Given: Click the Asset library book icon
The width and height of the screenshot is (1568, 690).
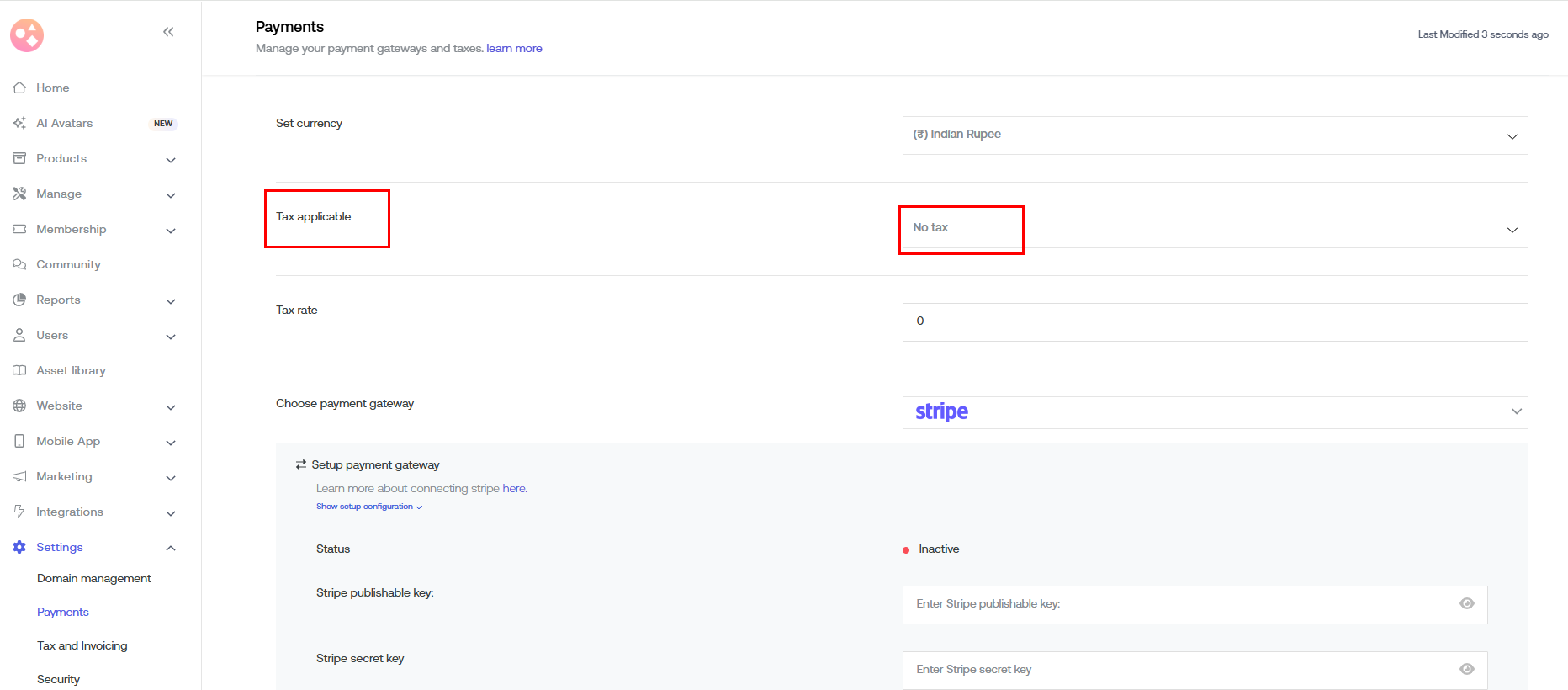Looking at the screenshot, I should 19,370.
